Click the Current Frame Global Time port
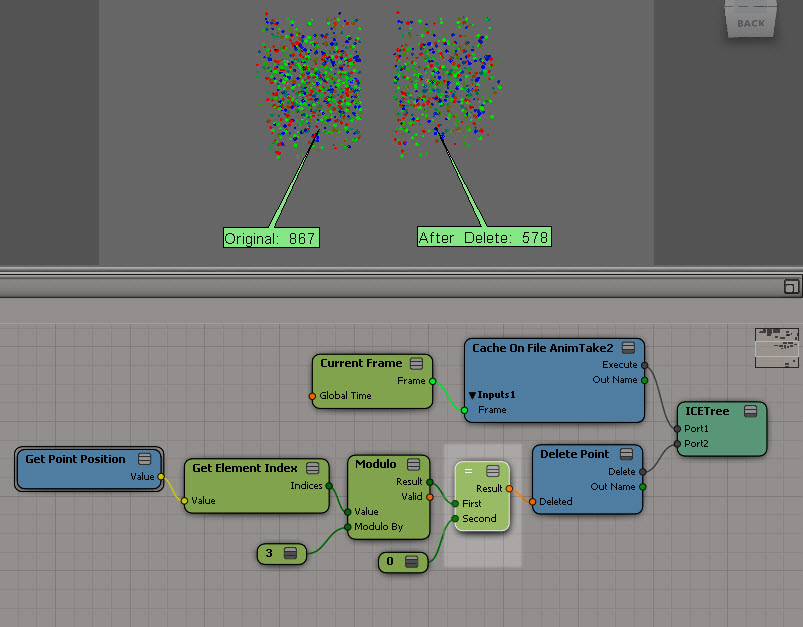Image resolution: width=803 pixels, height=627 pixels. [x=312, y=396]
